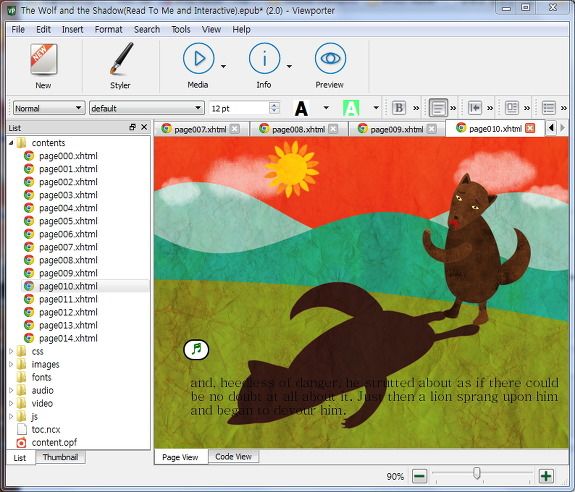Screen dimensions: 575x492
Task: Switch to Code View
Action: pyautogui.click(x=233, y=456)
